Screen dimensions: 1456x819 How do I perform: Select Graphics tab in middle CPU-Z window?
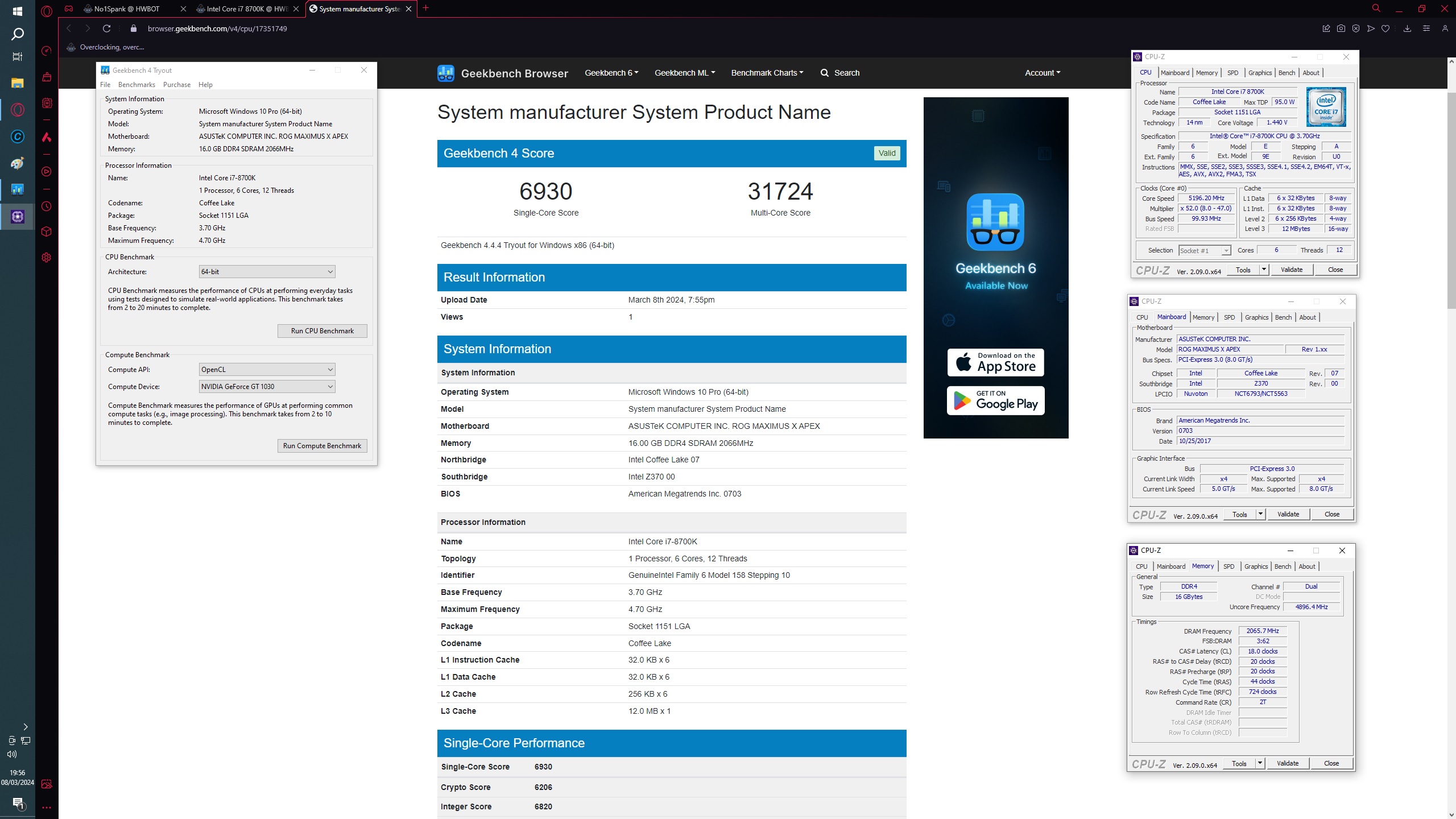pyautogui.click(x=1256, y=317)
